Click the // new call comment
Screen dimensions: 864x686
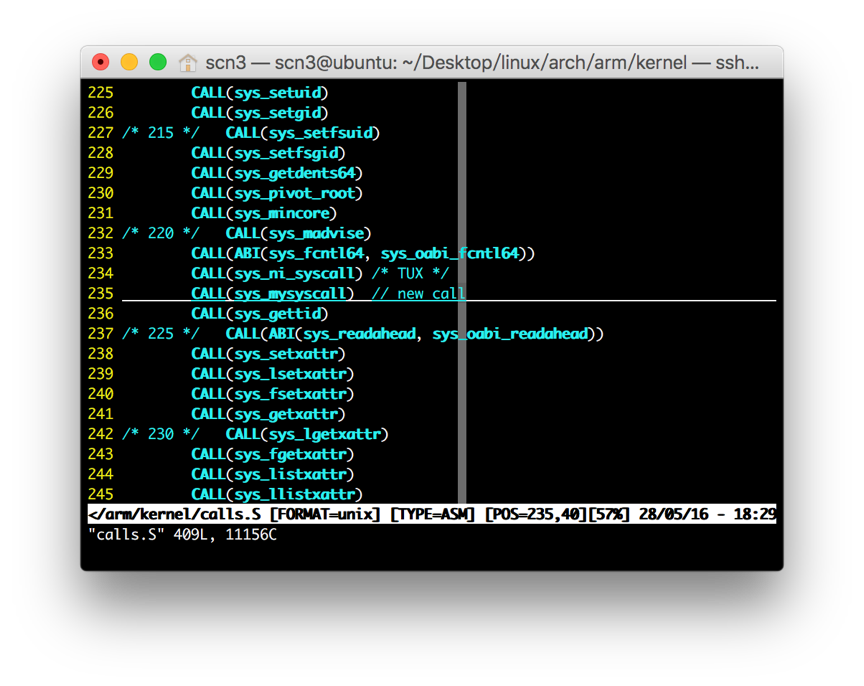pyautogui.click(x=418, y=294)
